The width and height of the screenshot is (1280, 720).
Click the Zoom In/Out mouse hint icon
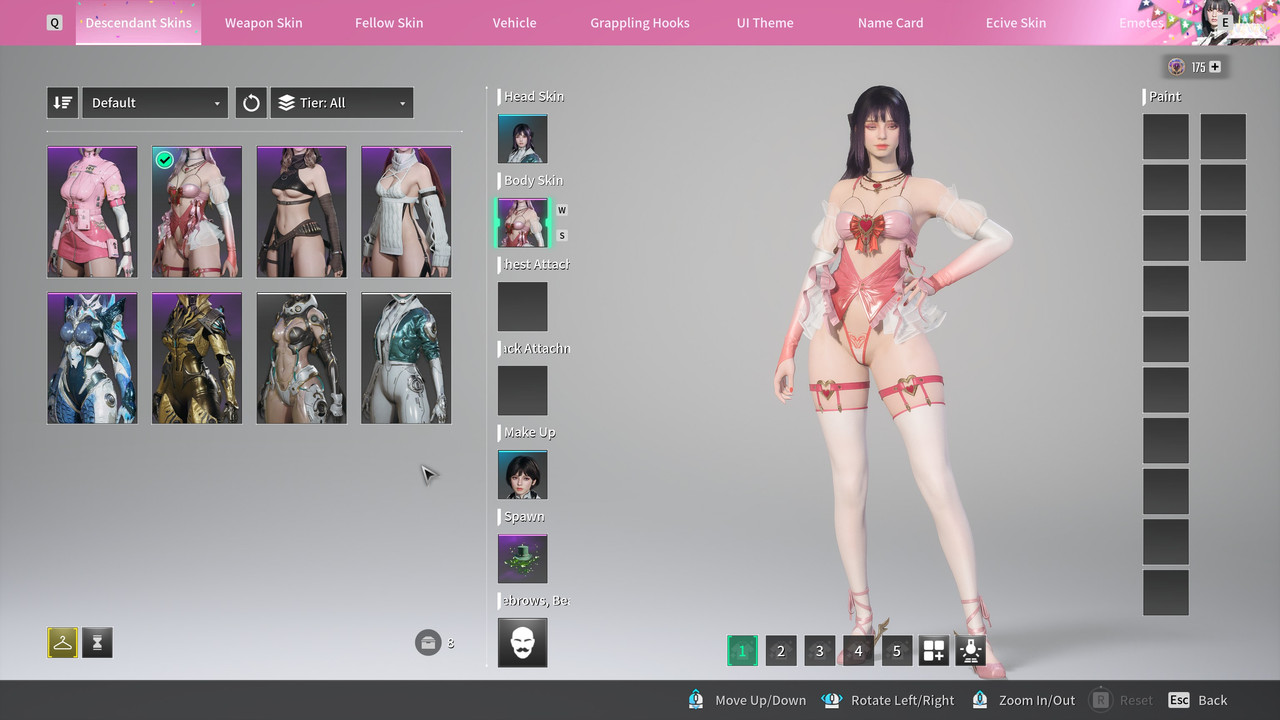(x=980, y=700)
